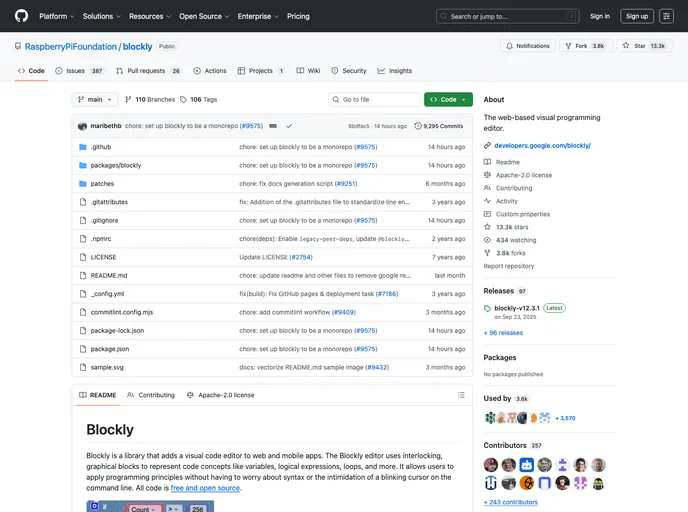
Task: Expand commit message ellipsis button
Action: point(273,126)
